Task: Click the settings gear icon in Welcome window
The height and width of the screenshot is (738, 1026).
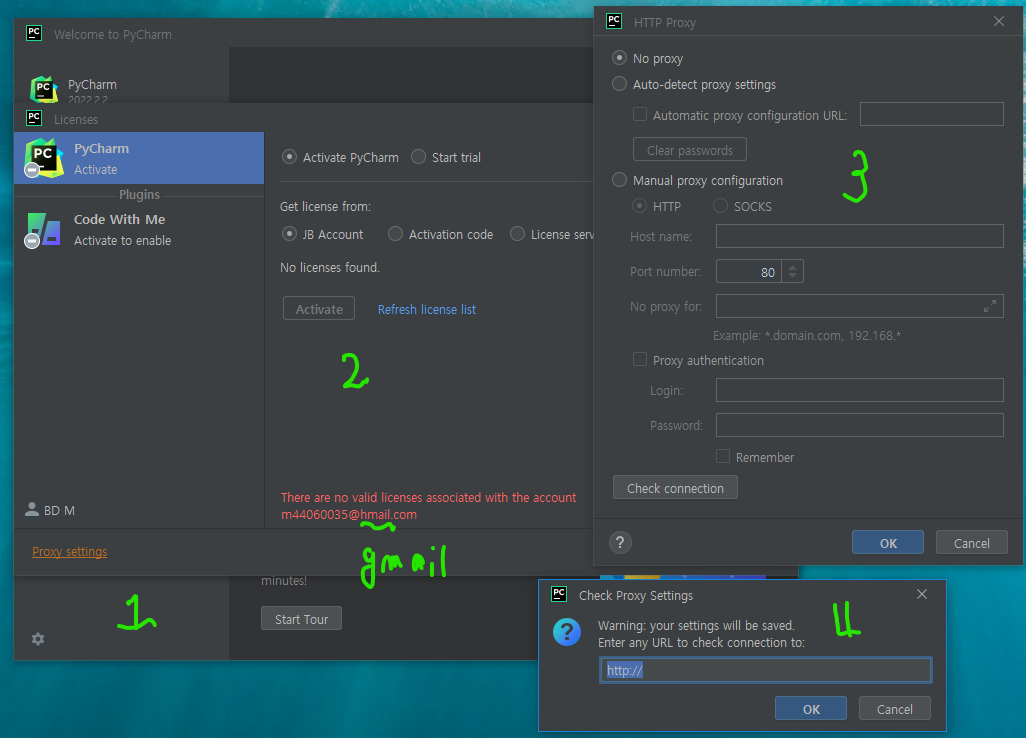Action: click(x=38, y=639)
